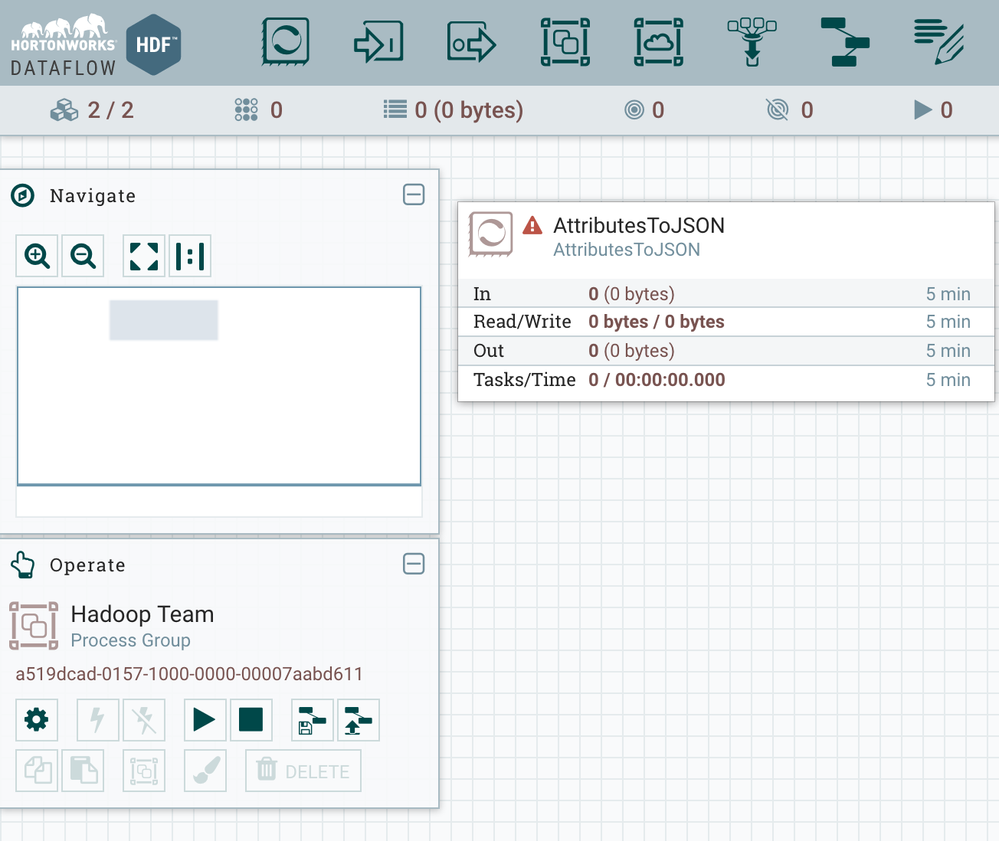
Task: Click the Disable crossed bolt button
Action: [144, 720]
